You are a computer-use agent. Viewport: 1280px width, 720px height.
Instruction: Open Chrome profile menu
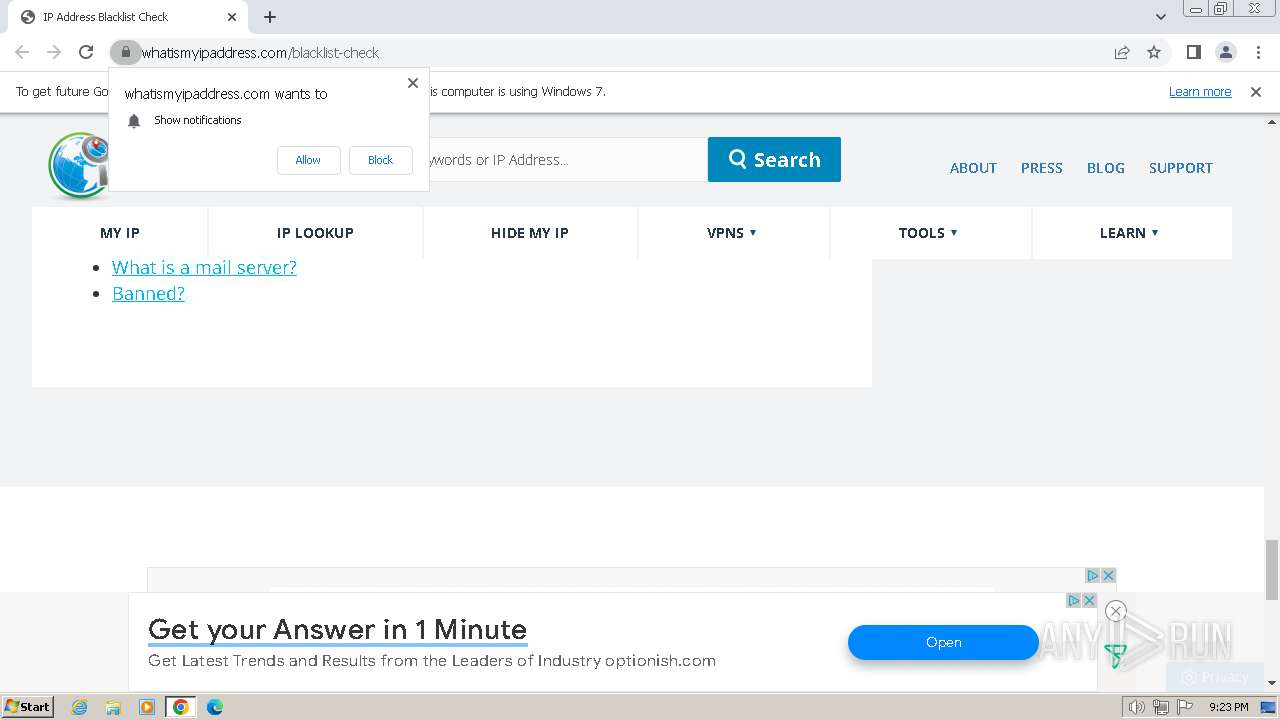(x=1225, y=52)
